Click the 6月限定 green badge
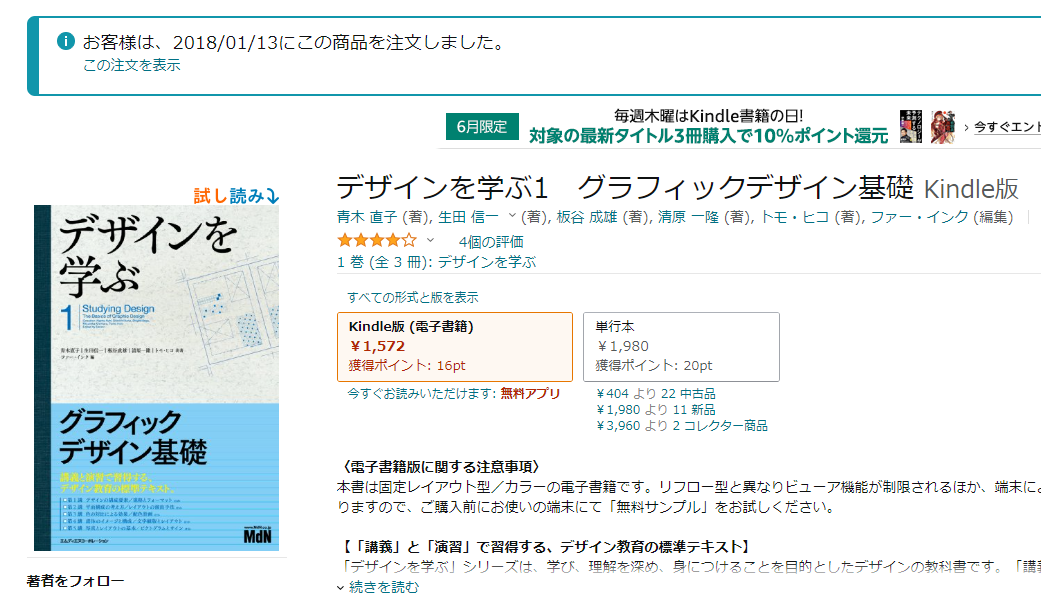Screen dimensions: 1041x597 point(482,126)
